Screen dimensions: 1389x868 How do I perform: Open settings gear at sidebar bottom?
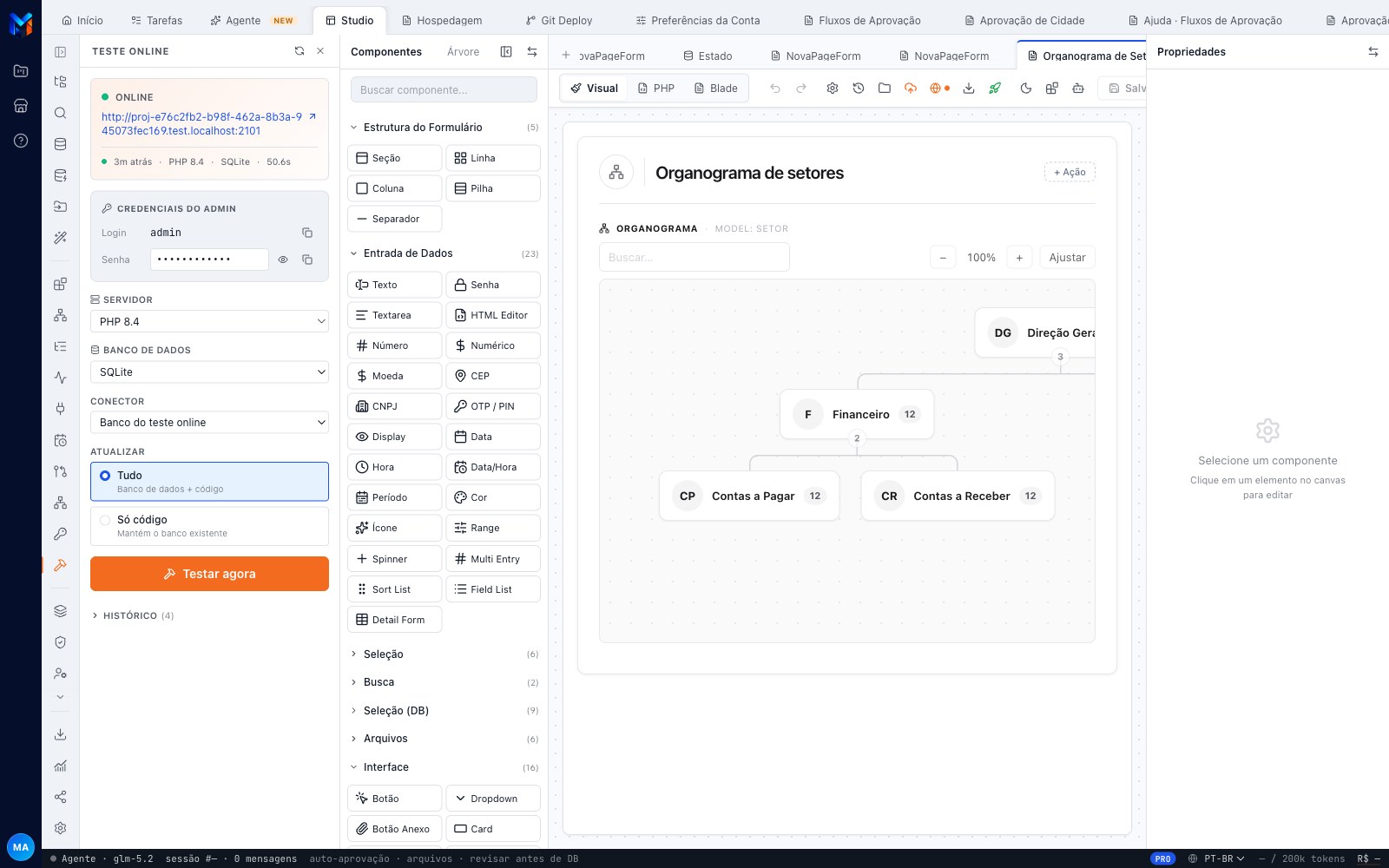pyautogui.click(x=60, y=828)
